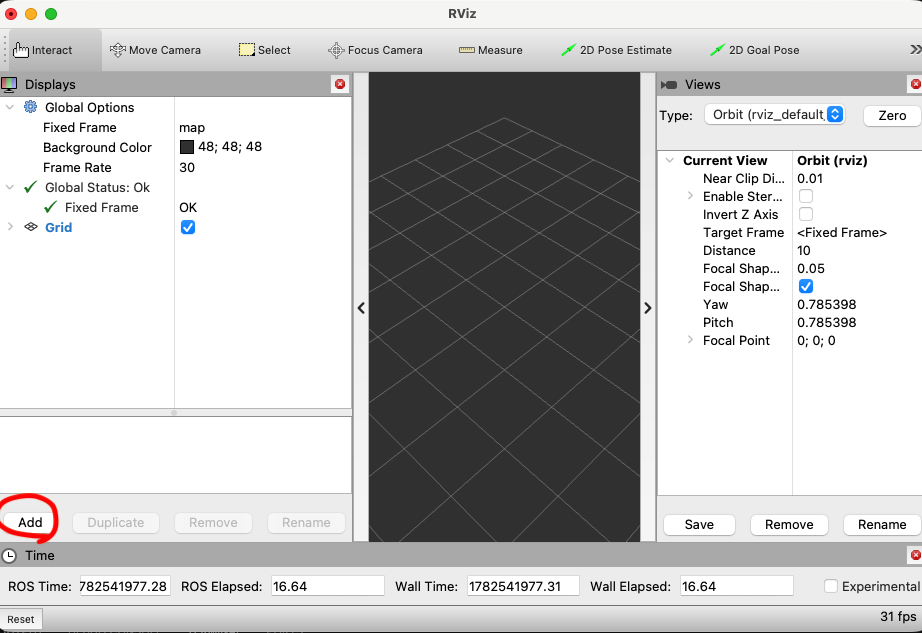Collapse the Current View tree
Viewport: 922px width, 633px height.
click(670, 160)
